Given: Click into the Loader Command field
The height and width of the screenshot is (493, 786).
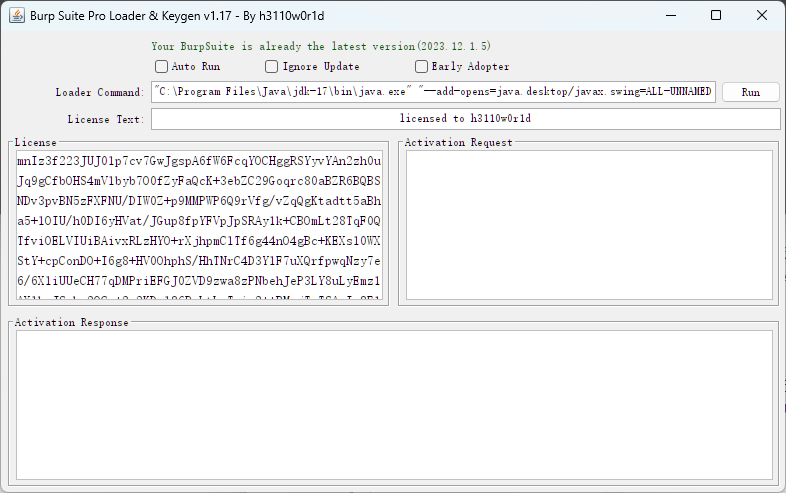Looking at the screenshot, I should pyautogui.click(x=434, y=92).
